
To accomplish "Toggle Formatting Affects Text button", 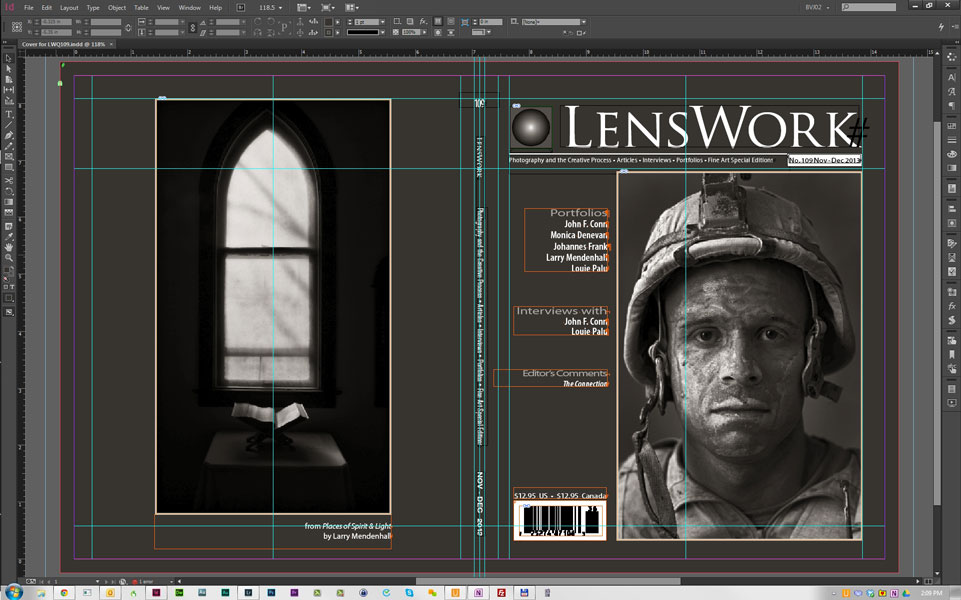I will (x=12, y=287).
